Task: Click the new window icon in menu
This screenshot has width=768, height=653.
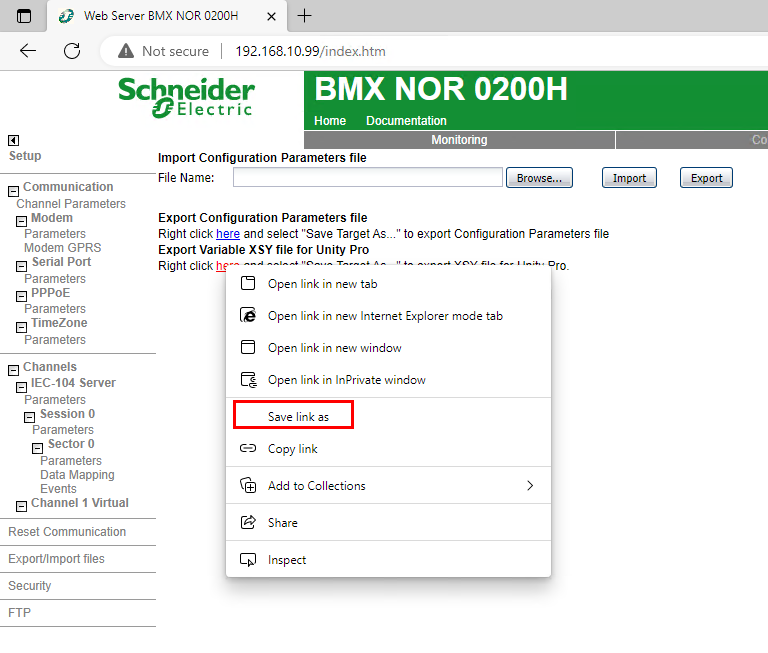Action: (x=248, y=347)
